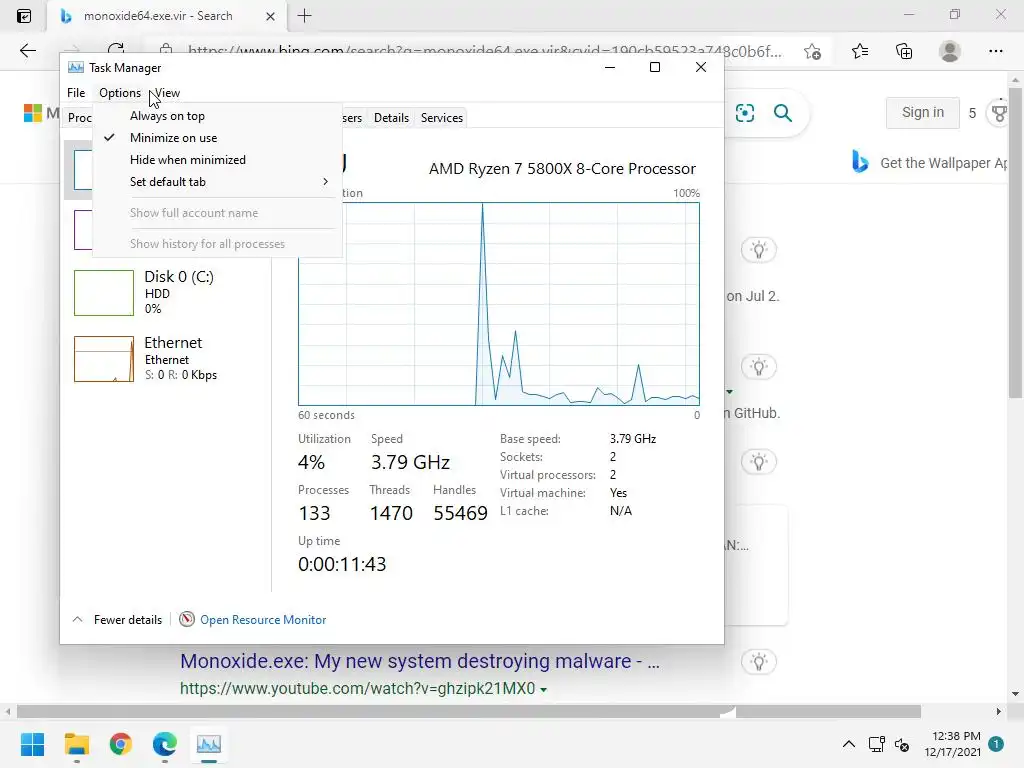Refresh the Bing page in Edge
The height and width of the screenshot is (768, 1024).
116,50
